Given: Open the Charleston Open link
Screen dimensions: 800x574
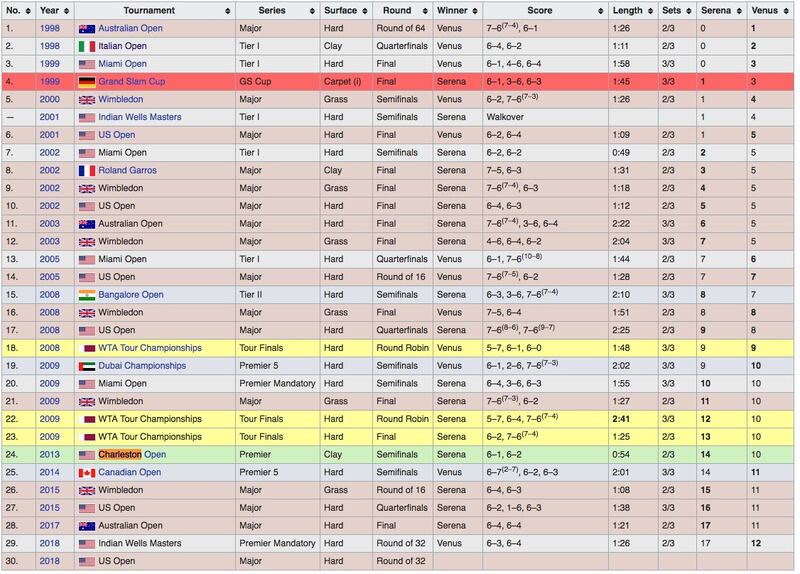Looking at the screenshot, I should click(132, 455).
